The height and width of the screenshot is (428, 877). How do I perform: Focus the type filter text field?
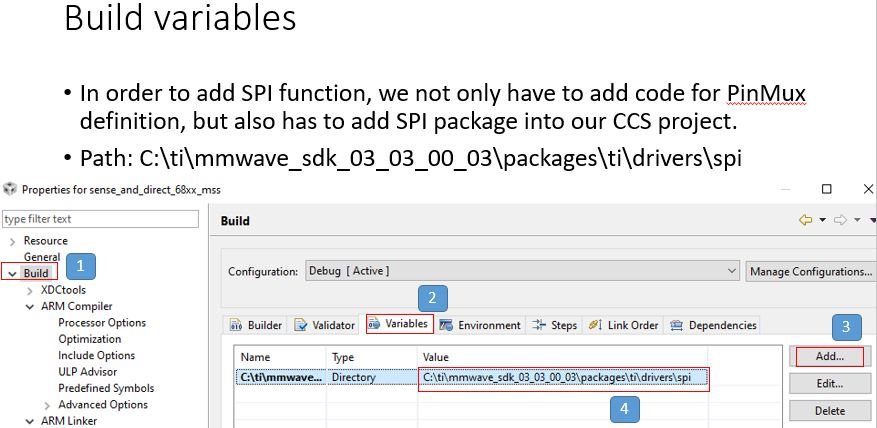101,219
